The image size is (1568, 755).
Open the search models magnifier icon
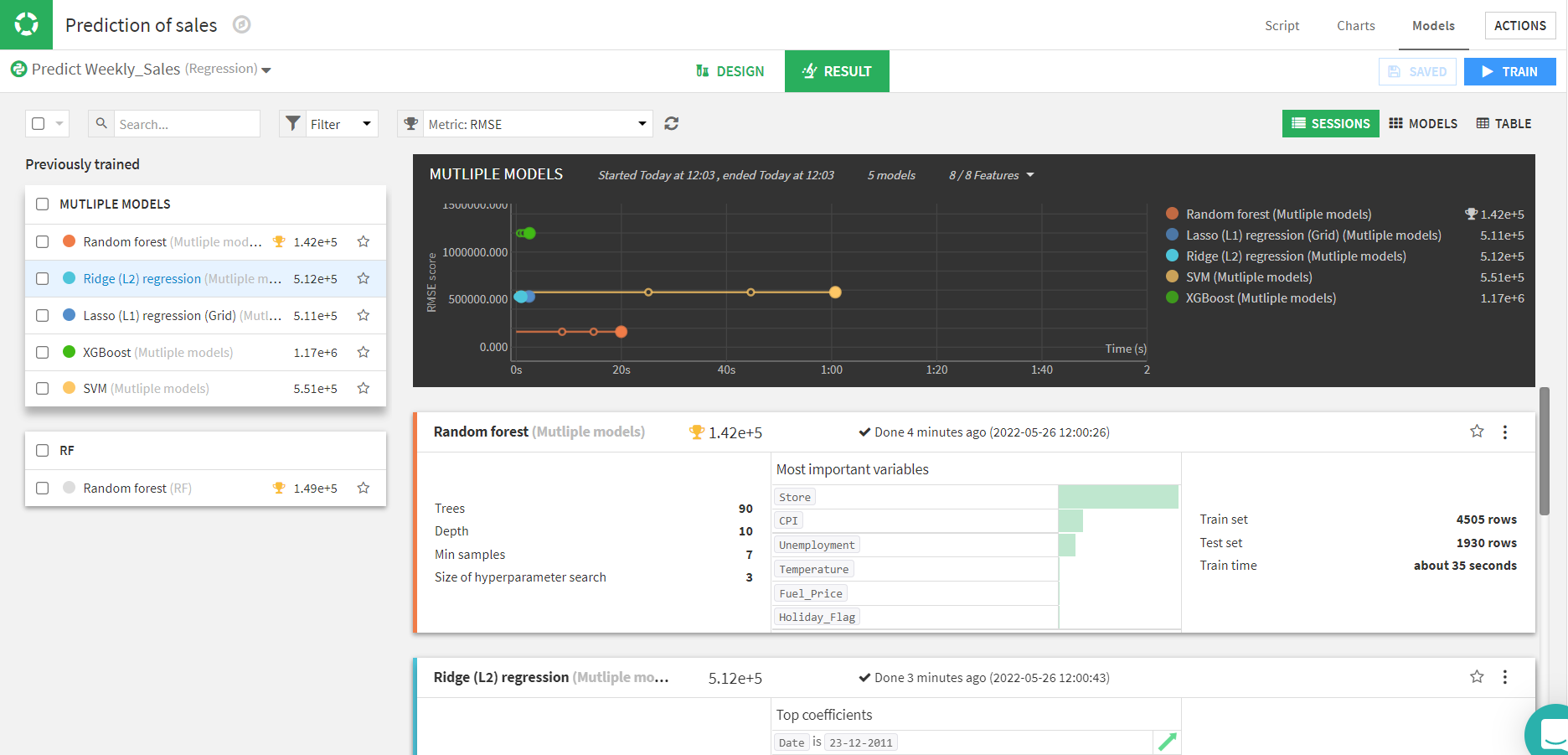pyautogui.click(x=101, y=123)
